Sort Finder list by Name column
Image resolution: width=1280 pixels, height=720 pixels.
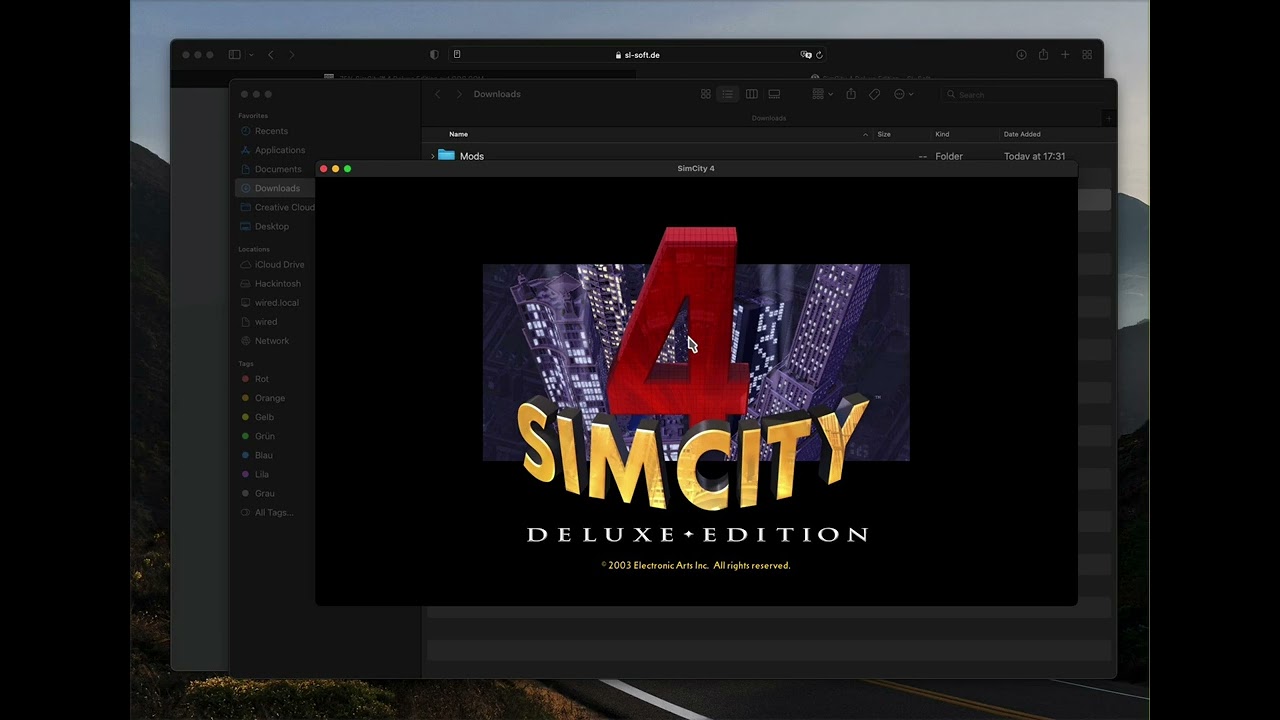click(458, 134)
